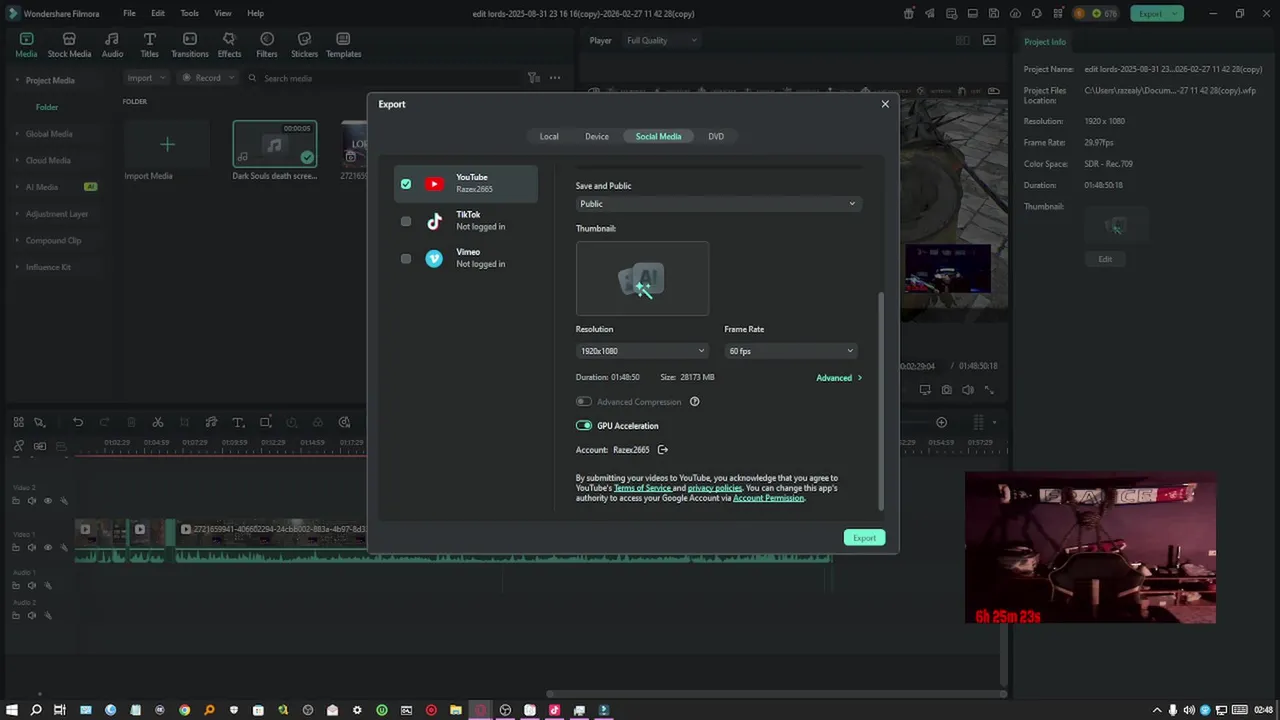Open the Stickers library tab
Image resolution: width=1280 pixels, height=720 pixels.
(304, 45)
